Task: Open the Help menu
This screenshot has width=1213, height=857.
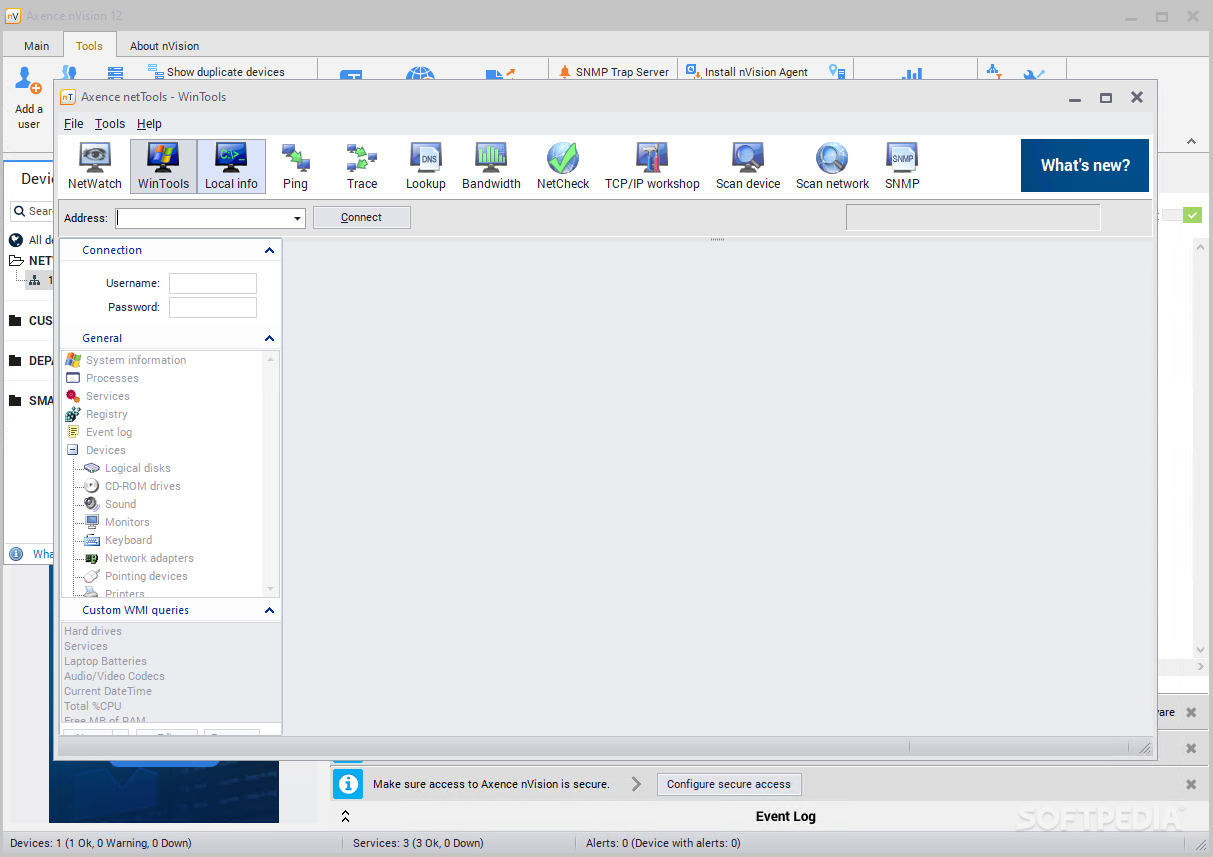Action: click(149, 124)
